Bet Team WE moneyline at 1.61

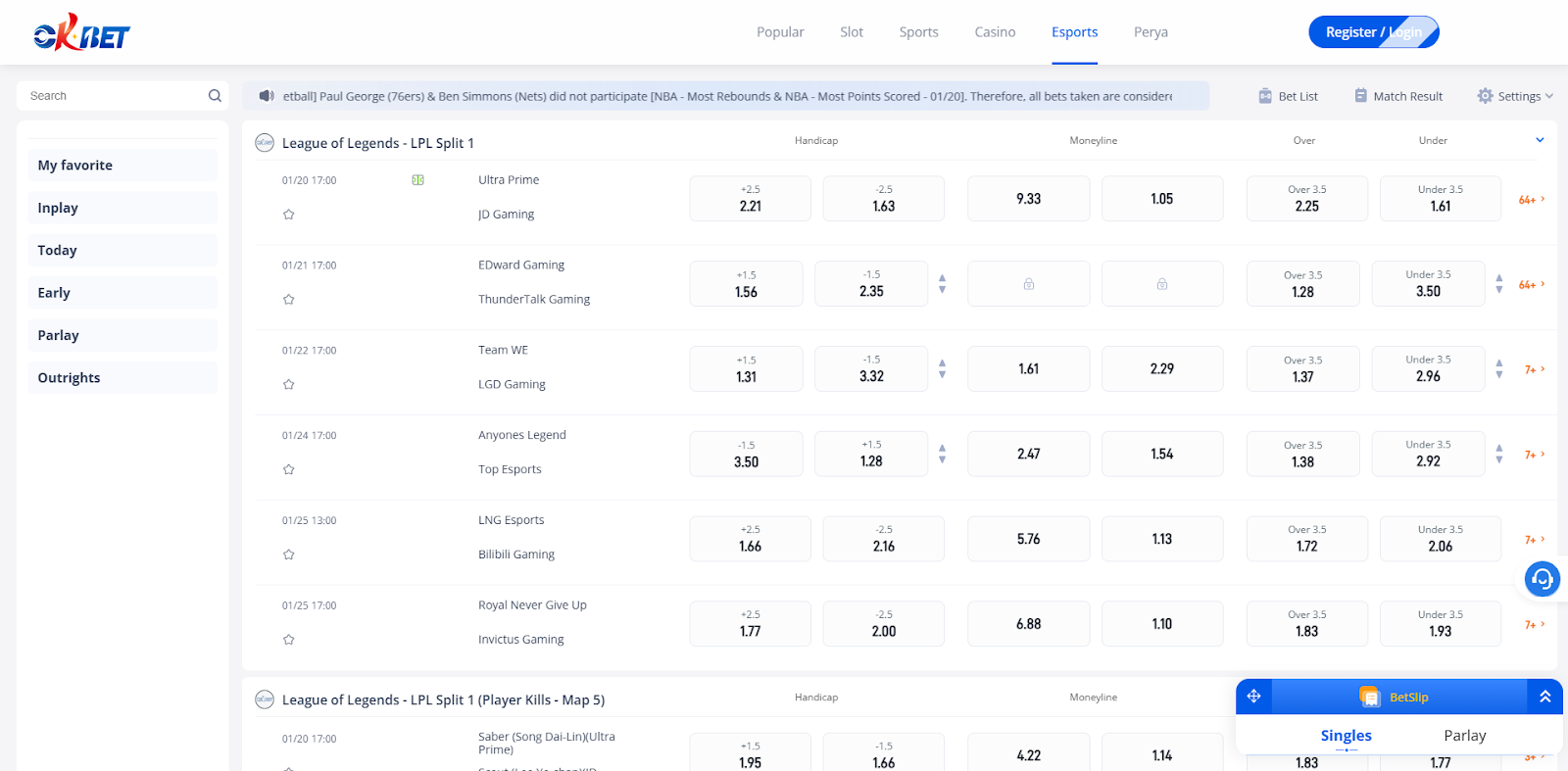pyautogui.click(x=1028, y=368)
